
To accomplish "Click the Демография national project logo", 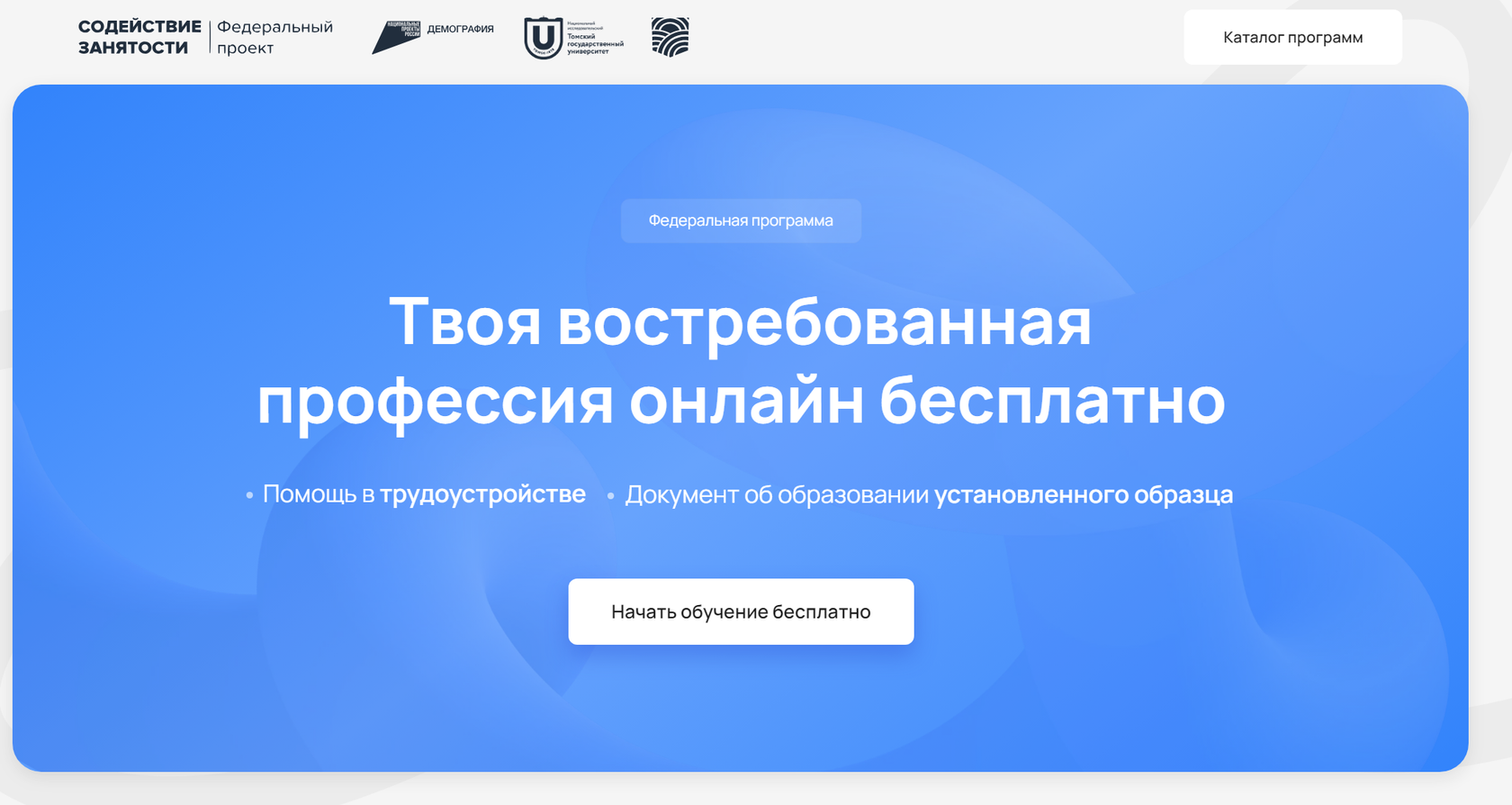I will pyautogui.click(x=433, y=37).
